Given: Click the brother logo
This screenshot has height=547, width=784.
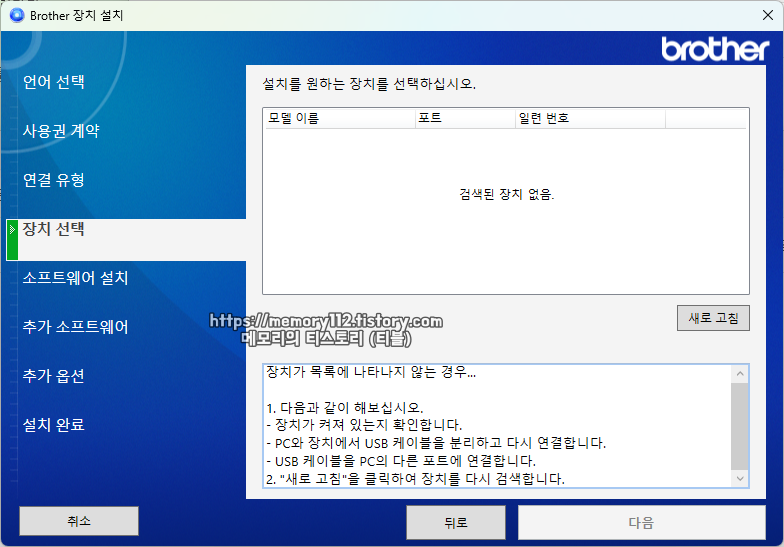Looking at the screenshot, I should tap(715, 49).
